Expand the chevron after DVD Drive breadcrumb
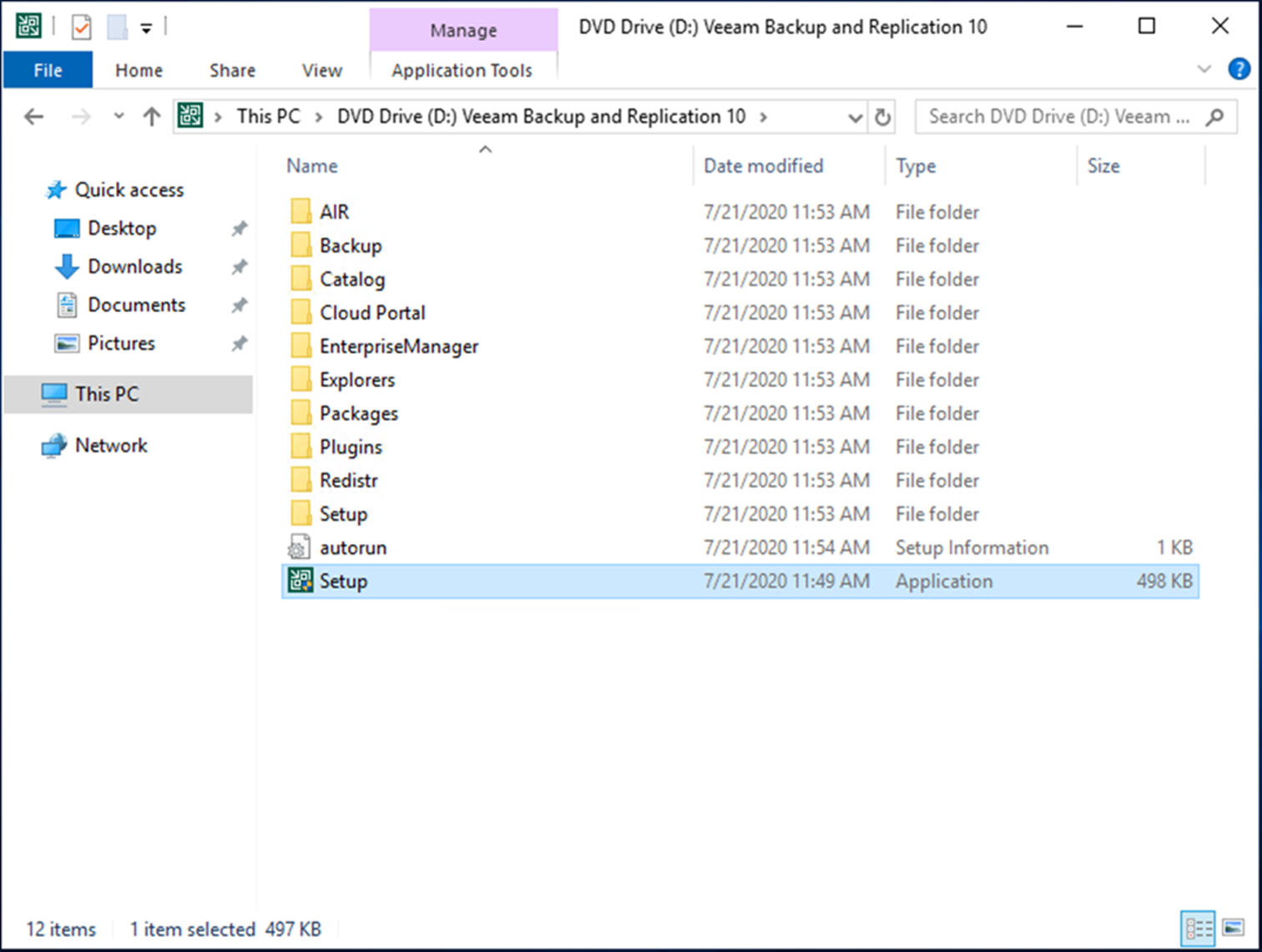The width and height of the screenshot is (1262, 952). point(763,117)
